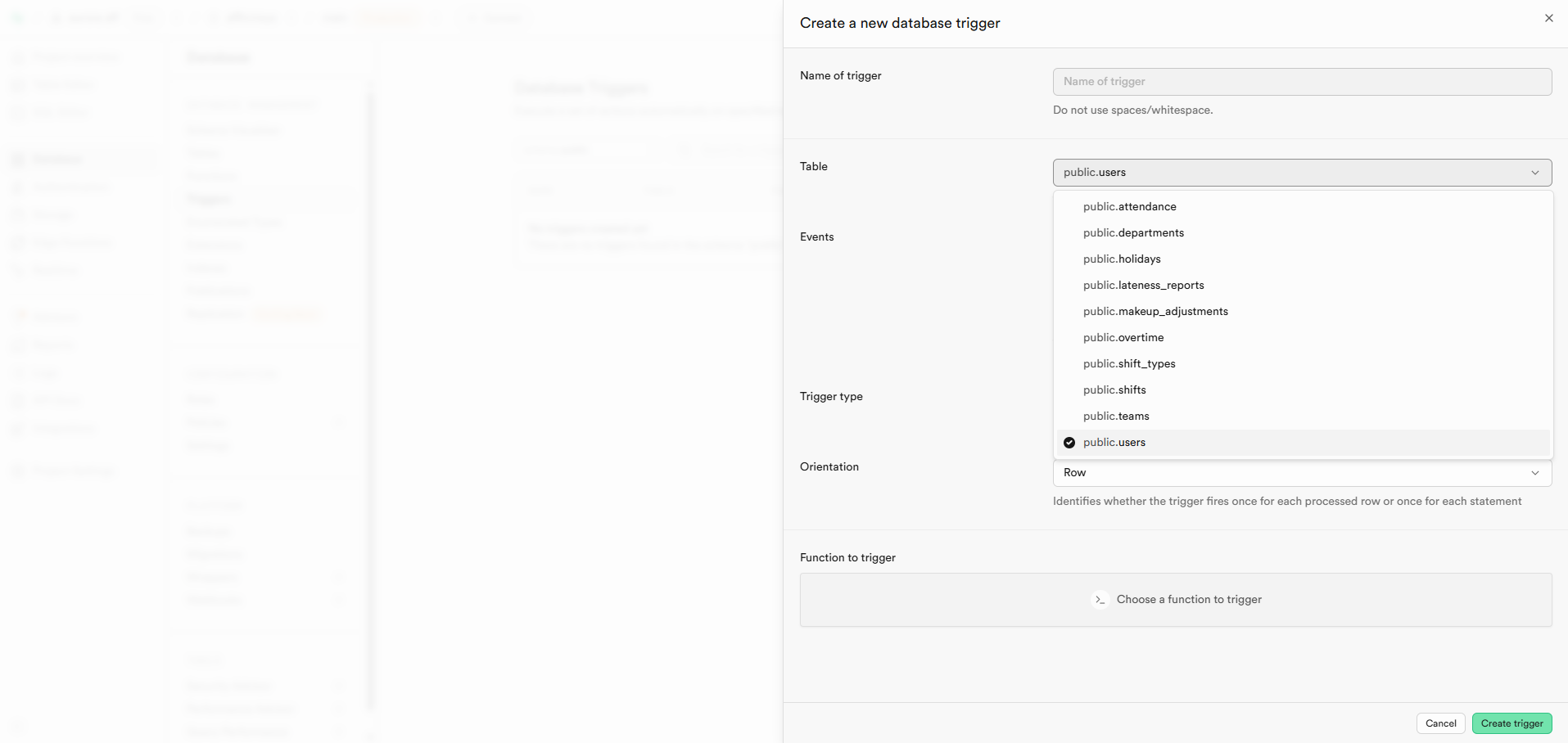Click the green Create trigger button

point(1512,723)
